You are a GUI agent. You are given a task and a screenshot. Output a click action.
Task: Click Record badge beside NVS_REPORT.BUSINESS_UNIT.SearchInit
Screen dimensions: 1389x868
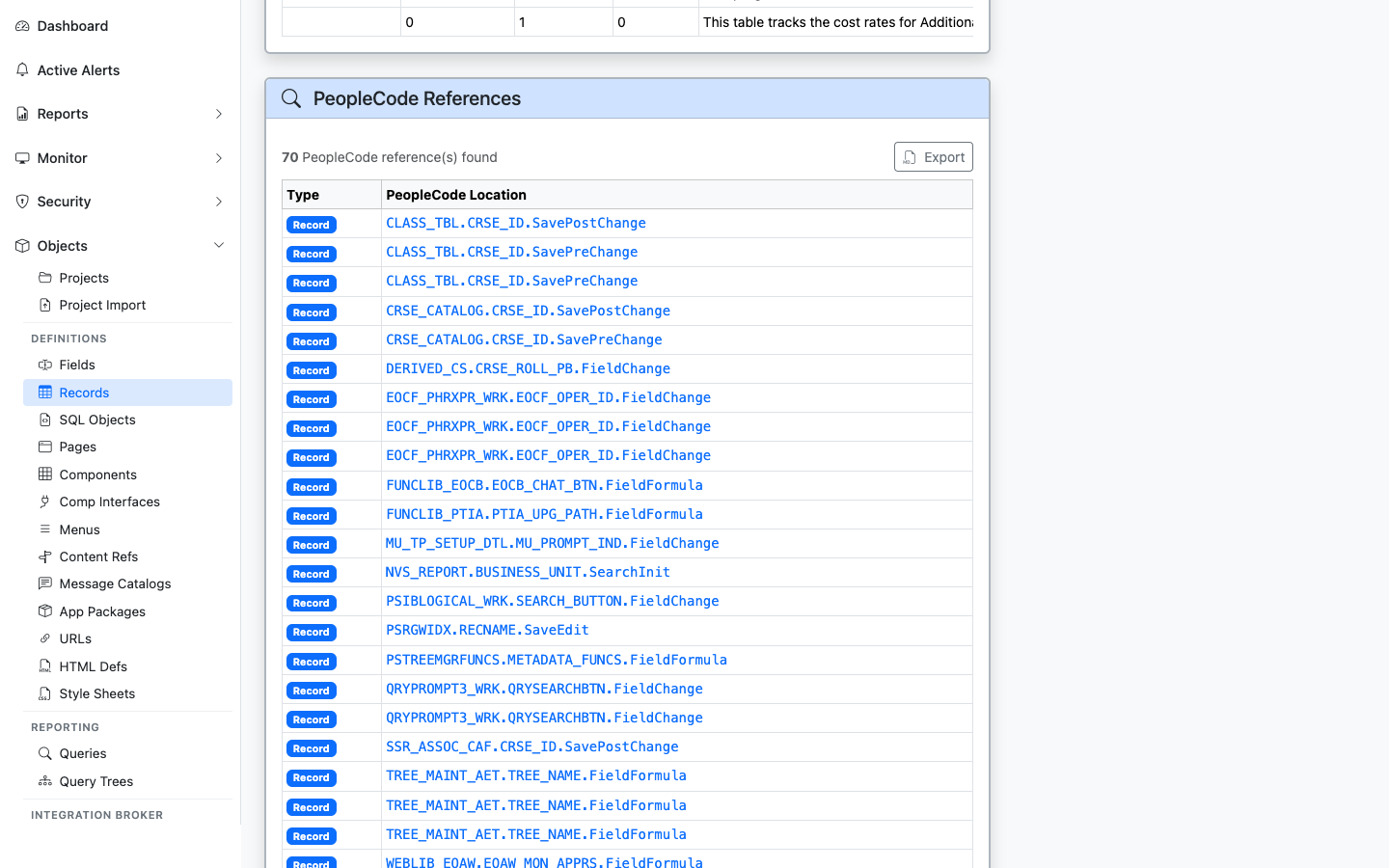pos(312,574)
